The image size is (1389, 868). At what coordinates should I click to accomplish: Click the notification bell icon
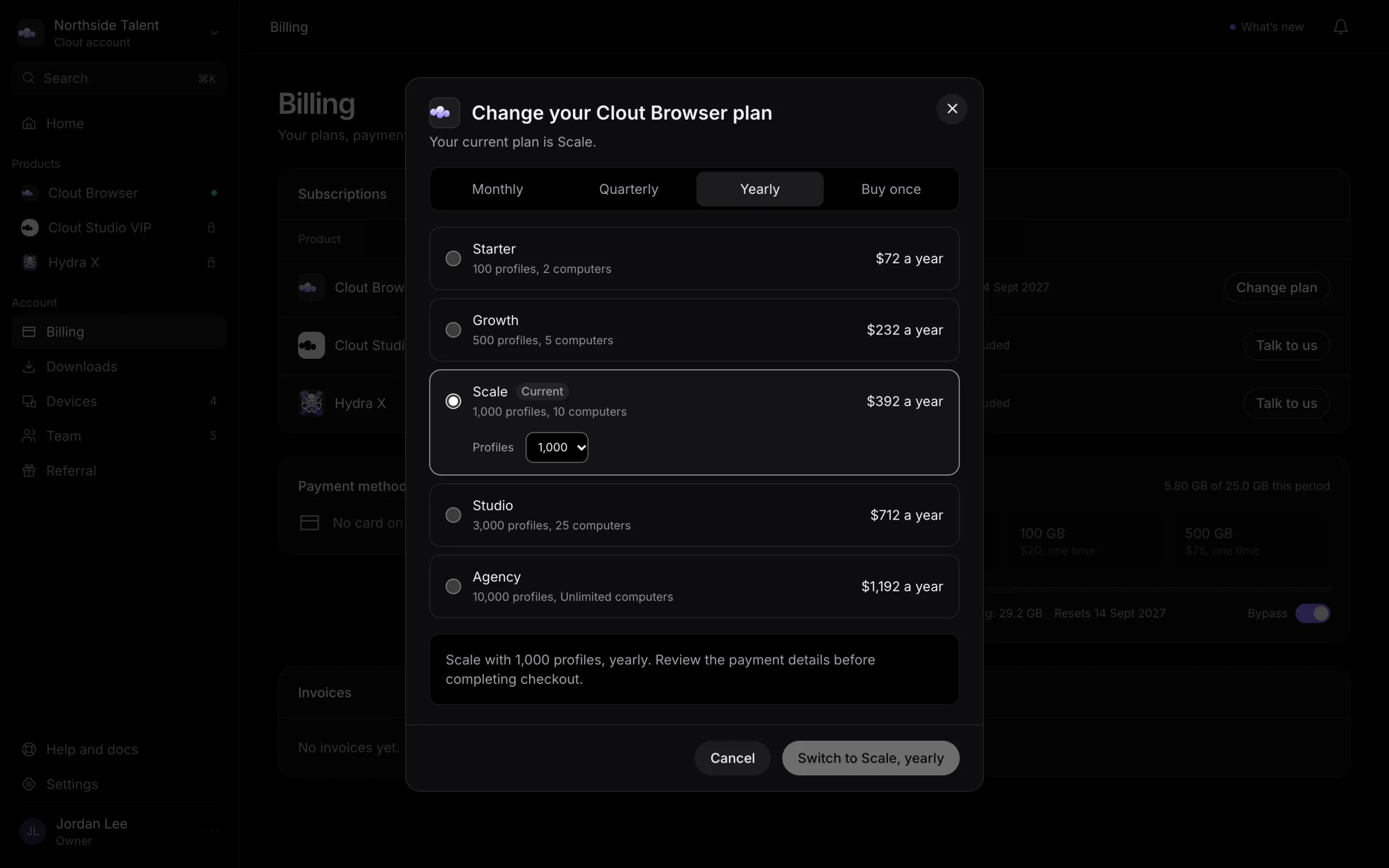1340,27
